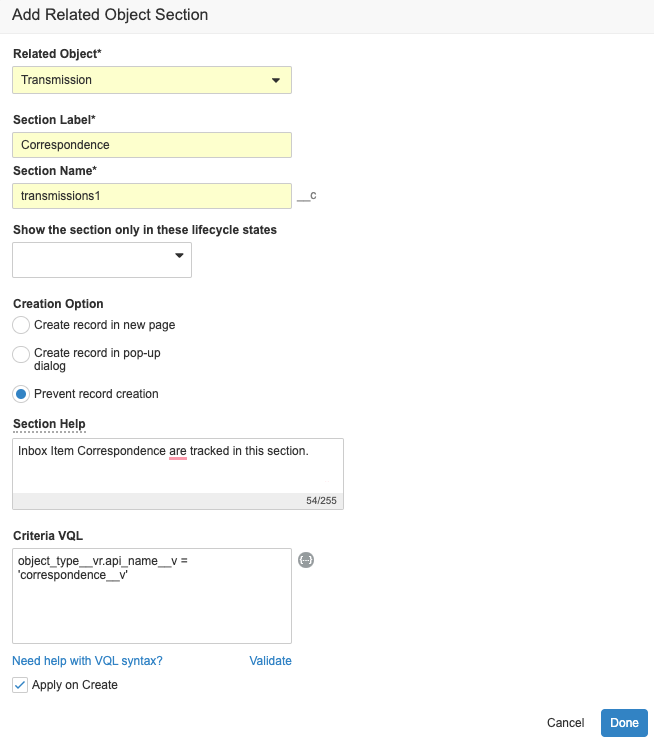Choose Create record in pop-up dialog

[x=21, y=354]
